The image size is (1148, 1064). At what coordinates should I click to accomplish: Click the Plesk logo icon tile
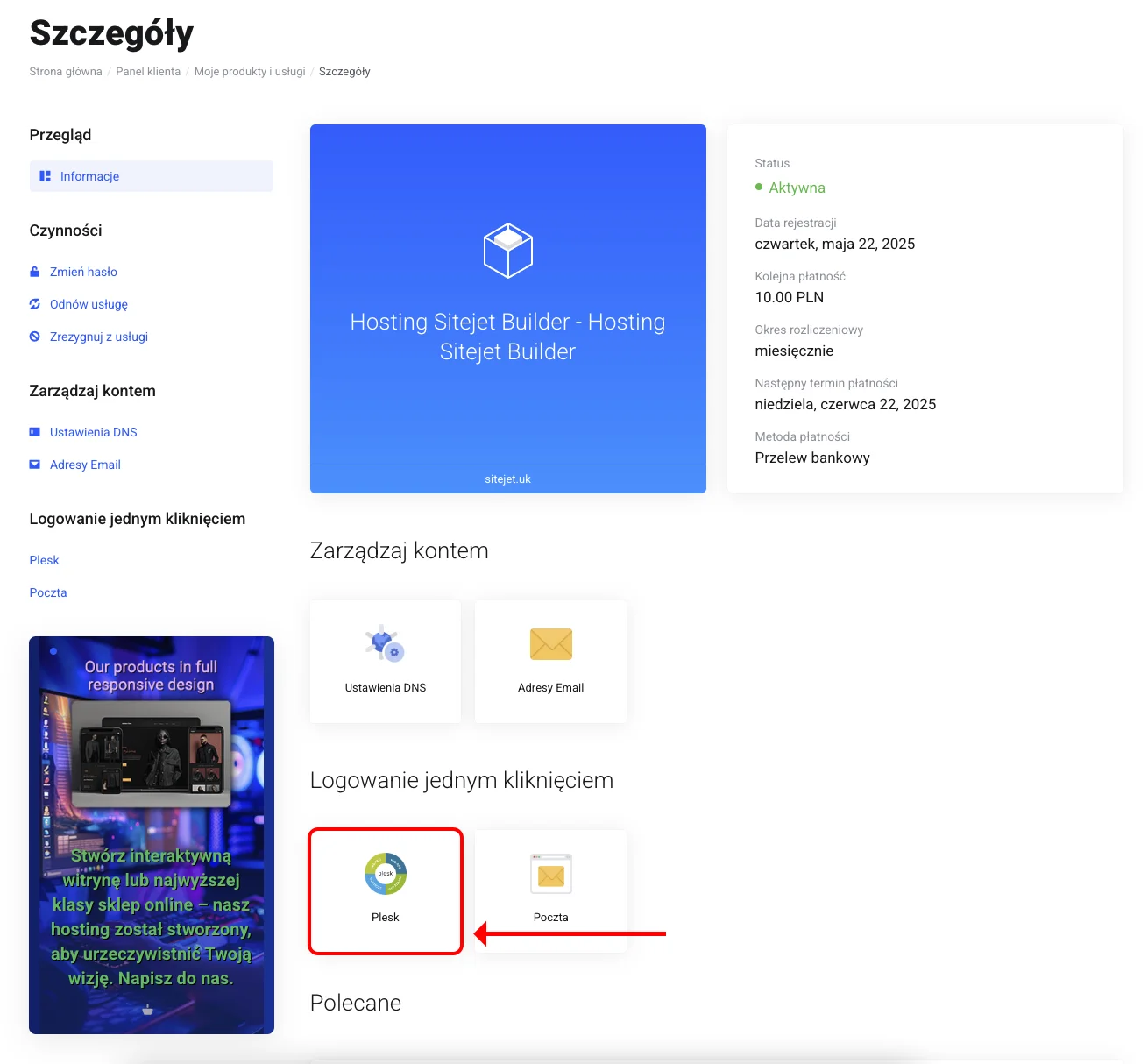[386, 875]
